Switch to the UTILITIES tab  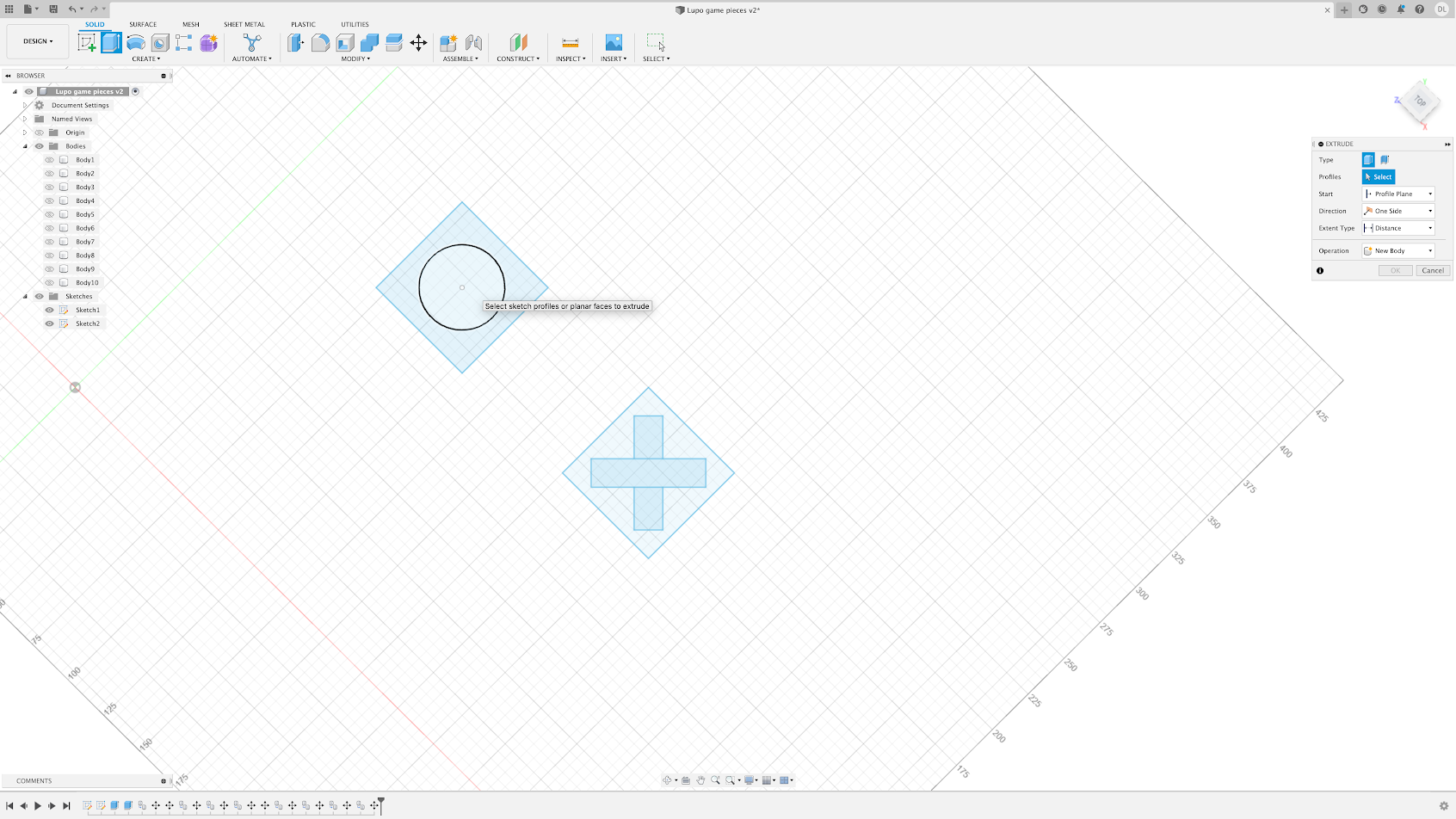[x=355, y=24]
